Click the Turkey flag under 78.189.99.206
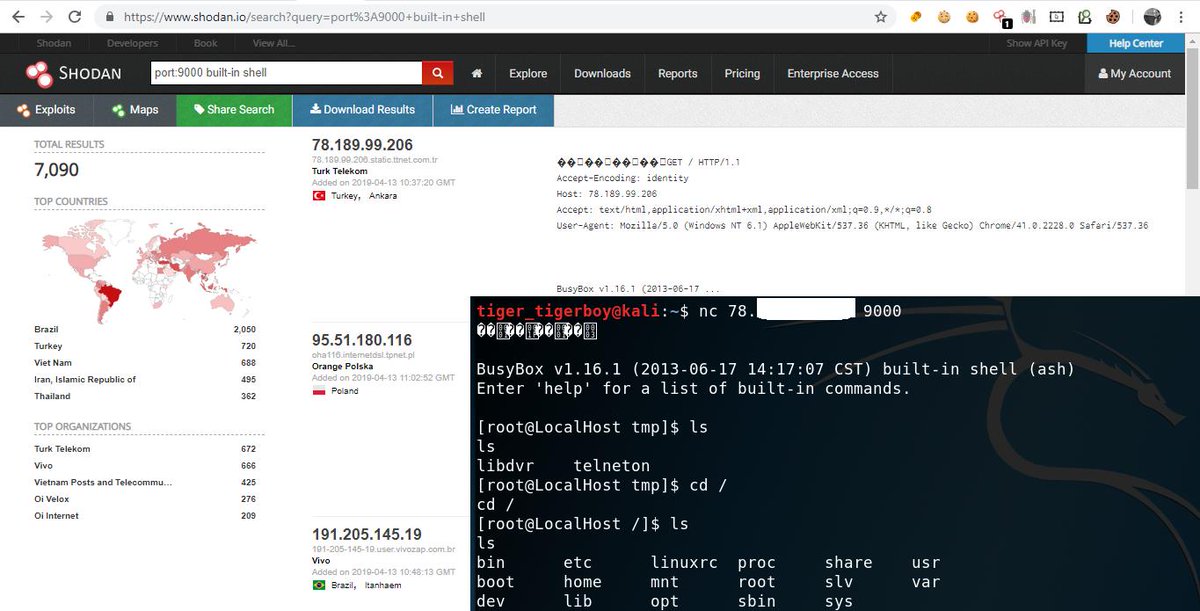Viewport: 1200px width, 611px height. pyautogui.click(x=320, y=196)
